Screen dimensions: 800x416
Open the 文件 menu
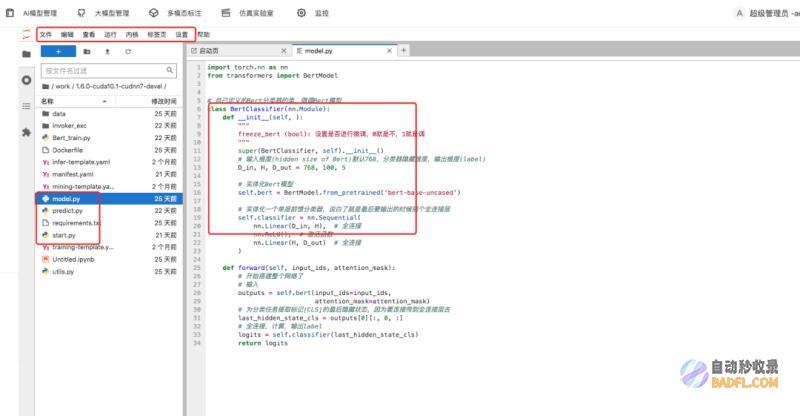point(46,35)
